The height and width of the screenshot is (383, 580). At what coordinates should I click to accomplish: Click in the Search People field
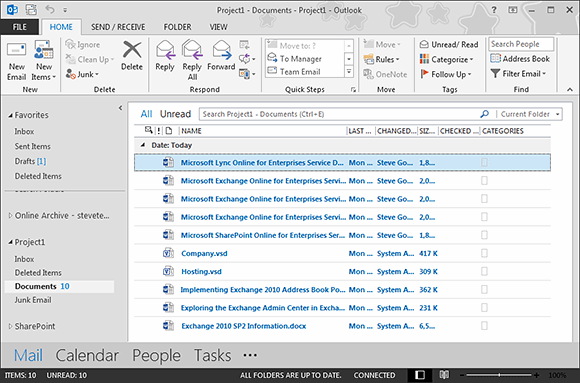[x=521, y=44]
